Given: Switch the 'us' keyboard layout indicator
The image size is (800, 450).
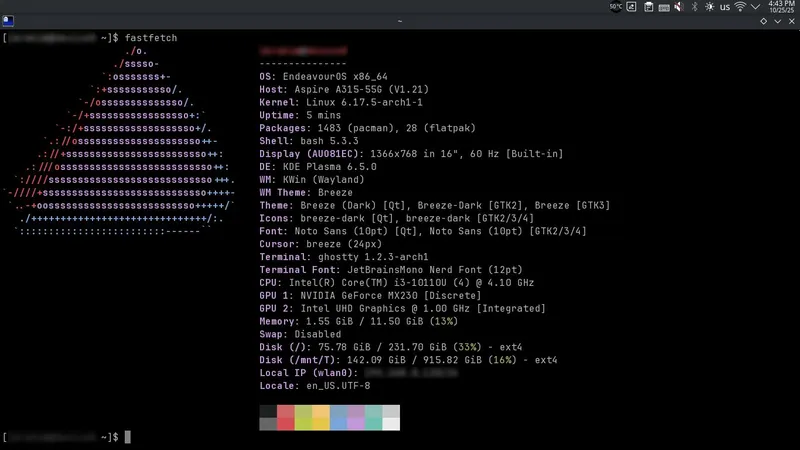Looking at the screenshot, I should pyautogui.click(x=724, y=7).
